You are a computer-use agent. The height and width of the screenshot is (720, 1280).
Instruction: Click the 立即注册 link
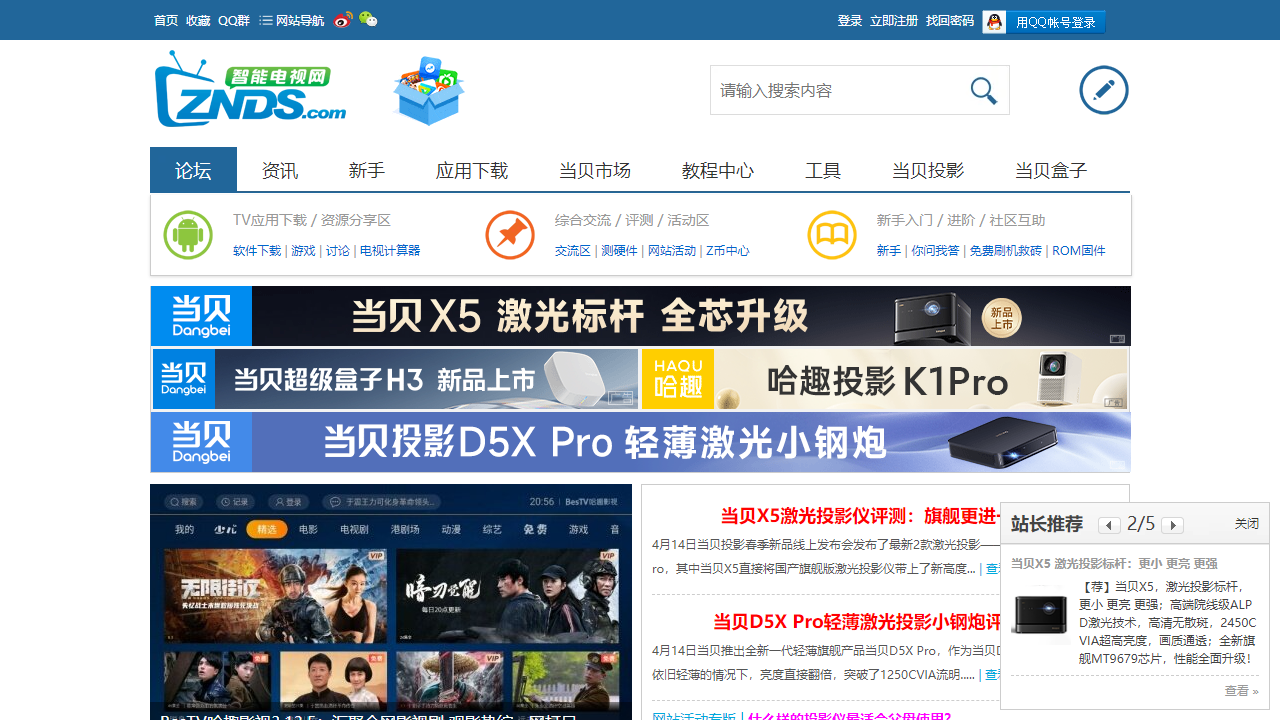[894, 20]
